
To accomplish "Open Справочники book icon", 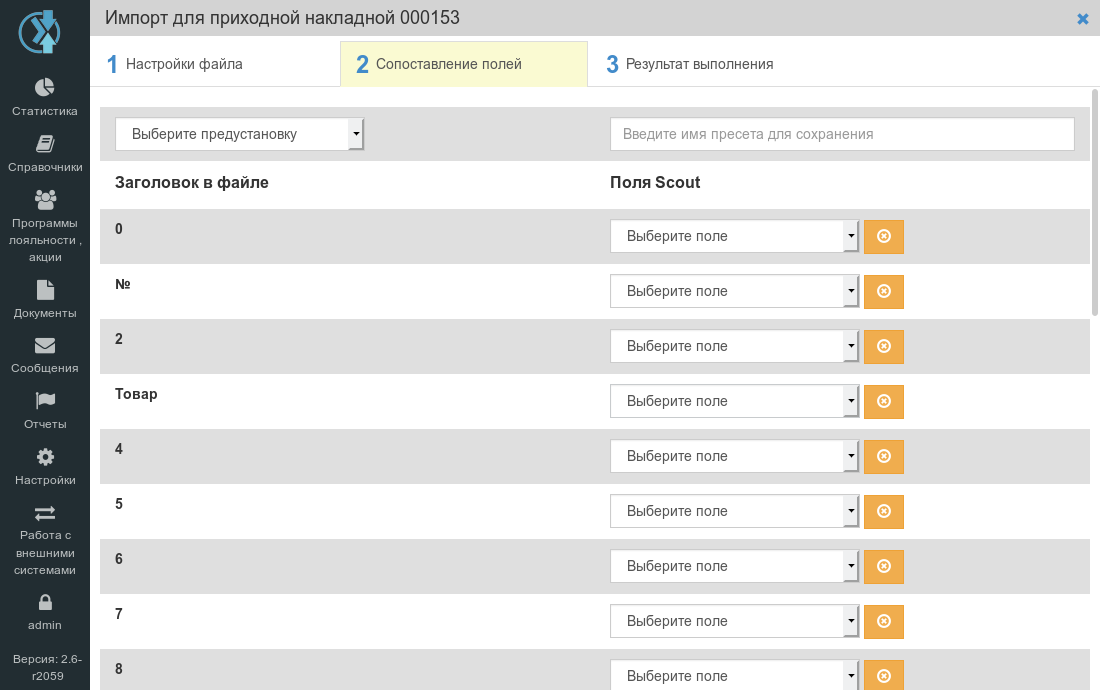I will (45, 144).
